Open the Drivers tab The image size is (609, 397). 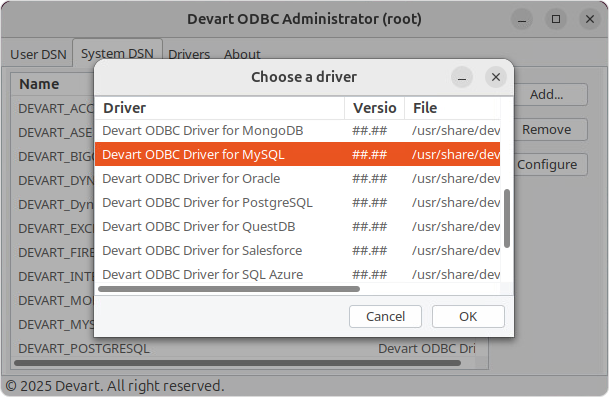(189, 54)
